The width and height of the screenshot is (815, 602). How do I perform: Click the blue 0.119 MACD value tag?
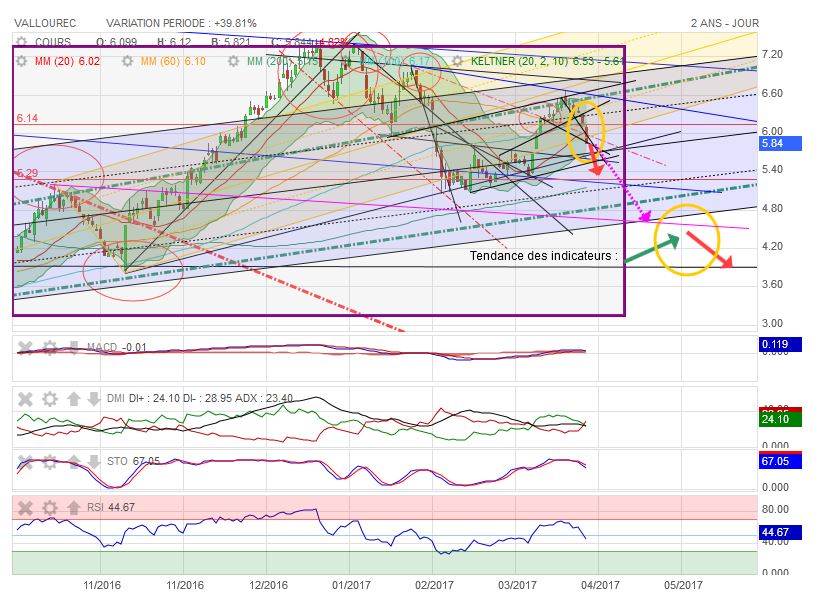pos(780,344)
